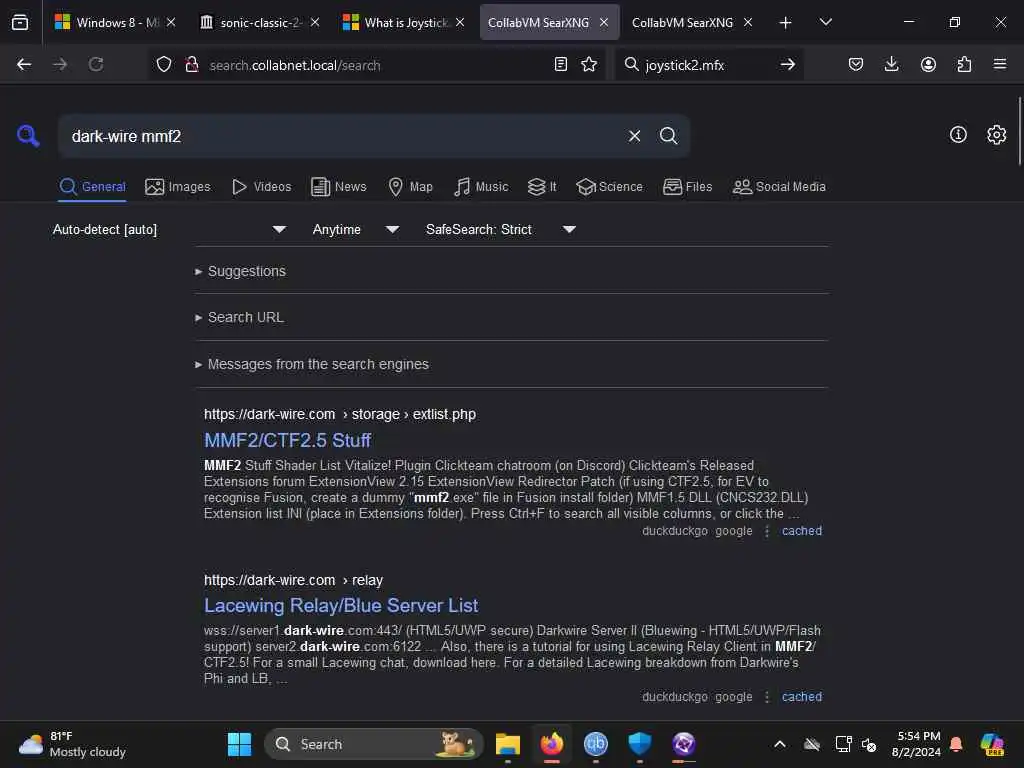Image resolution: width=1024 pixels, height=768 pixels.
Task: Open SearXNG about info icon
Action: pyautogui.click(x=958, y=135)
